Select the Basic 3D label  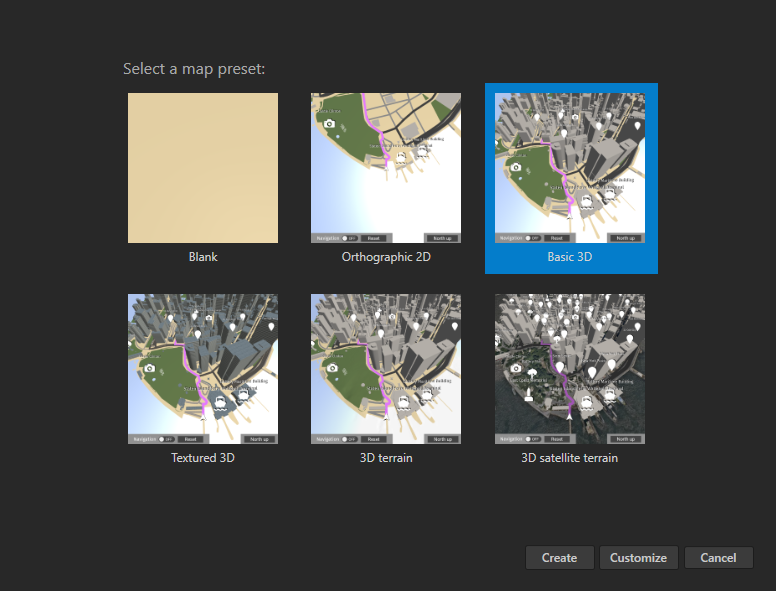click(570, 257)
